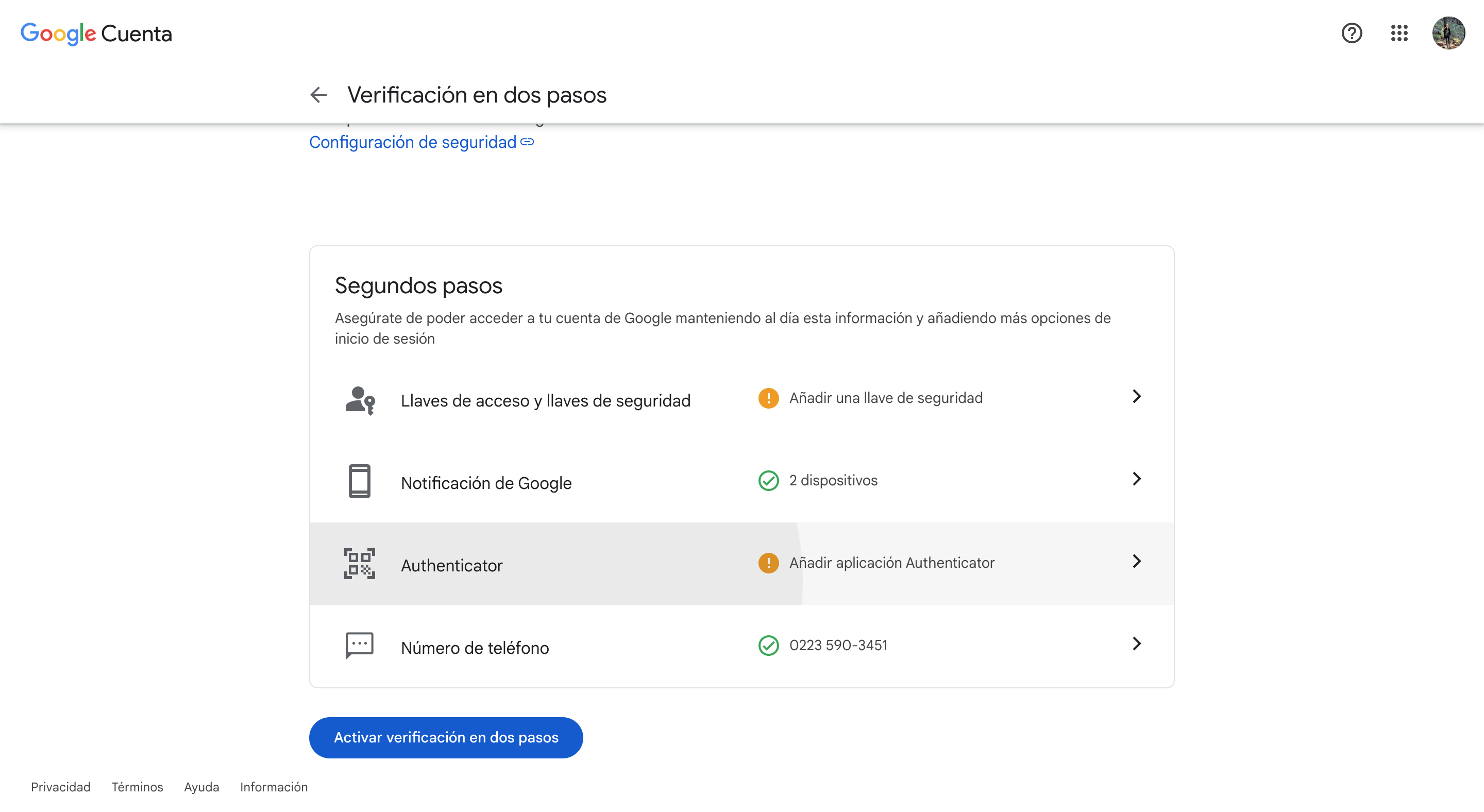Screen dimensions: 1484x812
Task: Select phone number 0223 590-3451
Action: [x=838, y=645]
